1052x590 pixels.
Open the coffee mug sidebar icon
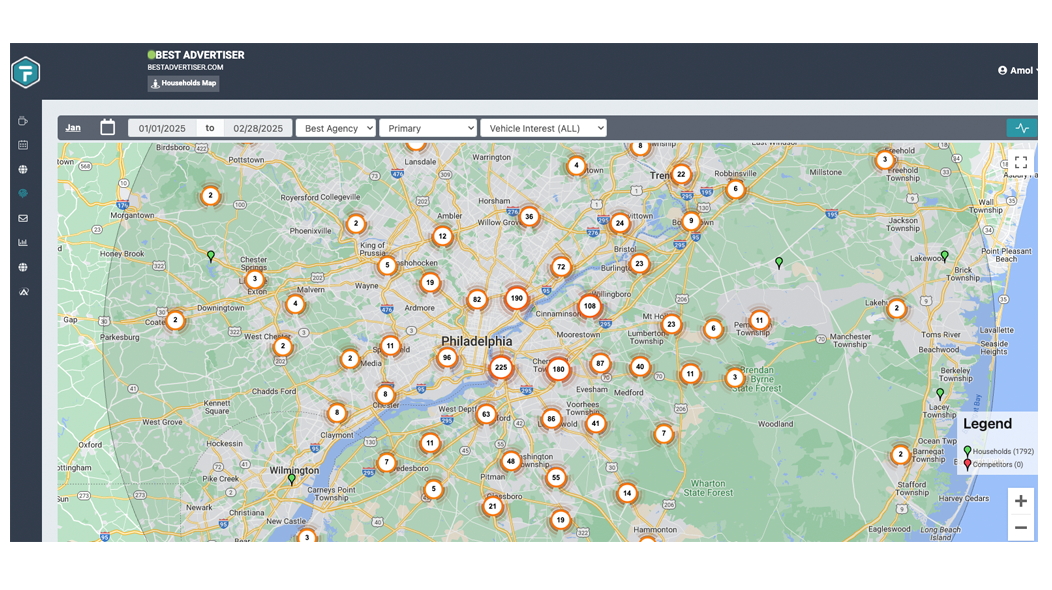tap(23, 121)
